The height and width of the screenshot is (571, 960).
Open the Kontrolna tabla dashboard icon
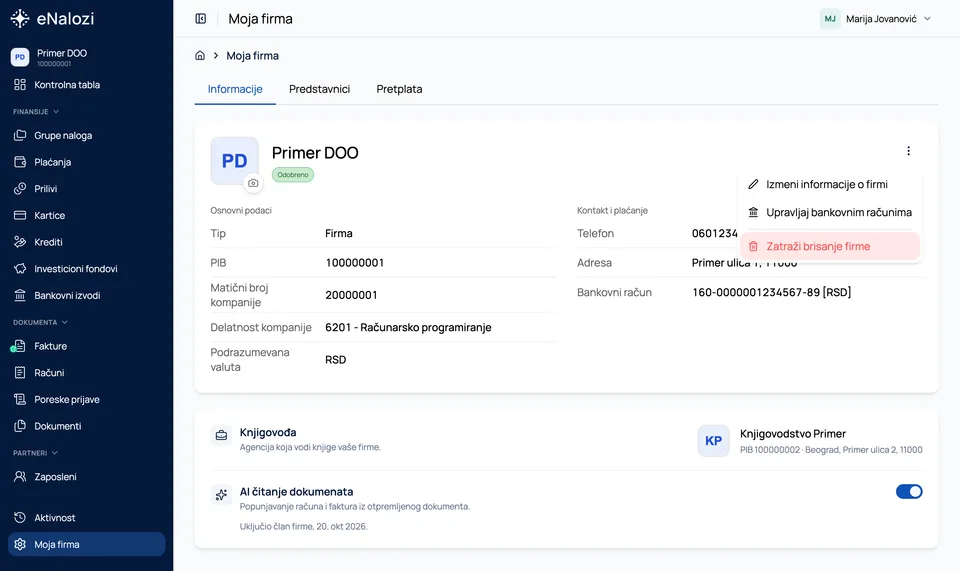pos(20,84)
